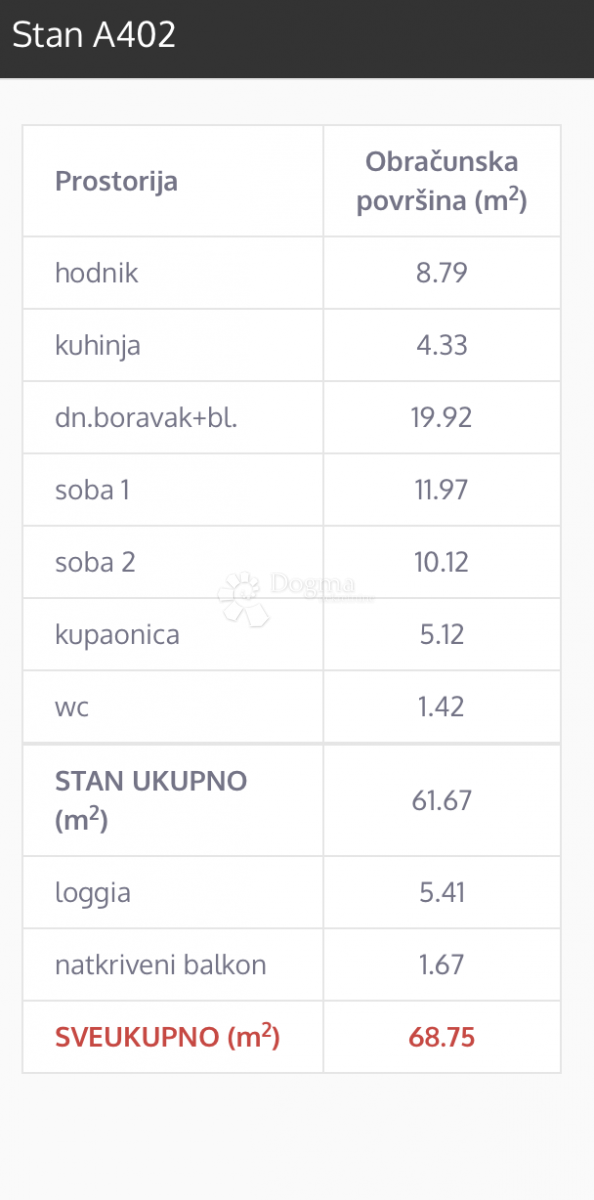Click the red SVEUKUPNO label
The width and height of the screenshot is (594, 1200).
point(168,1036)
